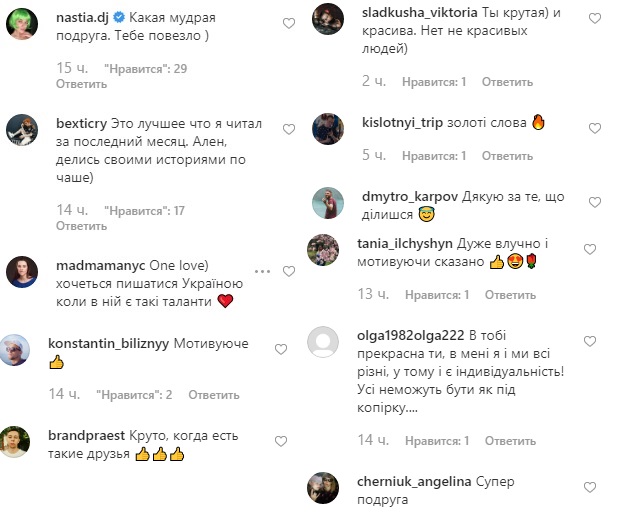Image resolution: width=617 pixels, height=518 pixels.
Task: Heart kislotnyi_trip's comment
Action: click(x=594, y=128)
